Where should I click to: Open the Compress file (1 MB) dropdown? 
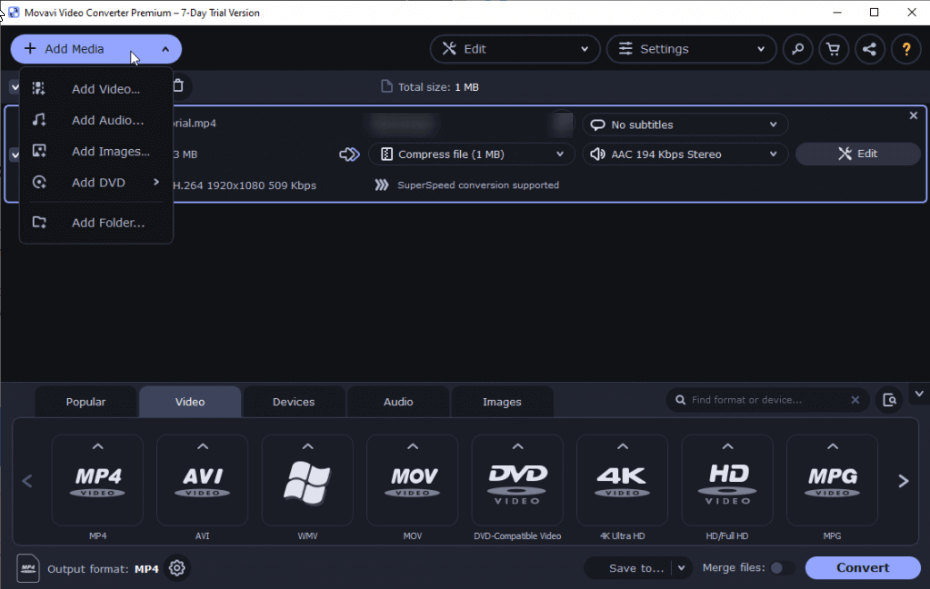[x=472, y=154]
